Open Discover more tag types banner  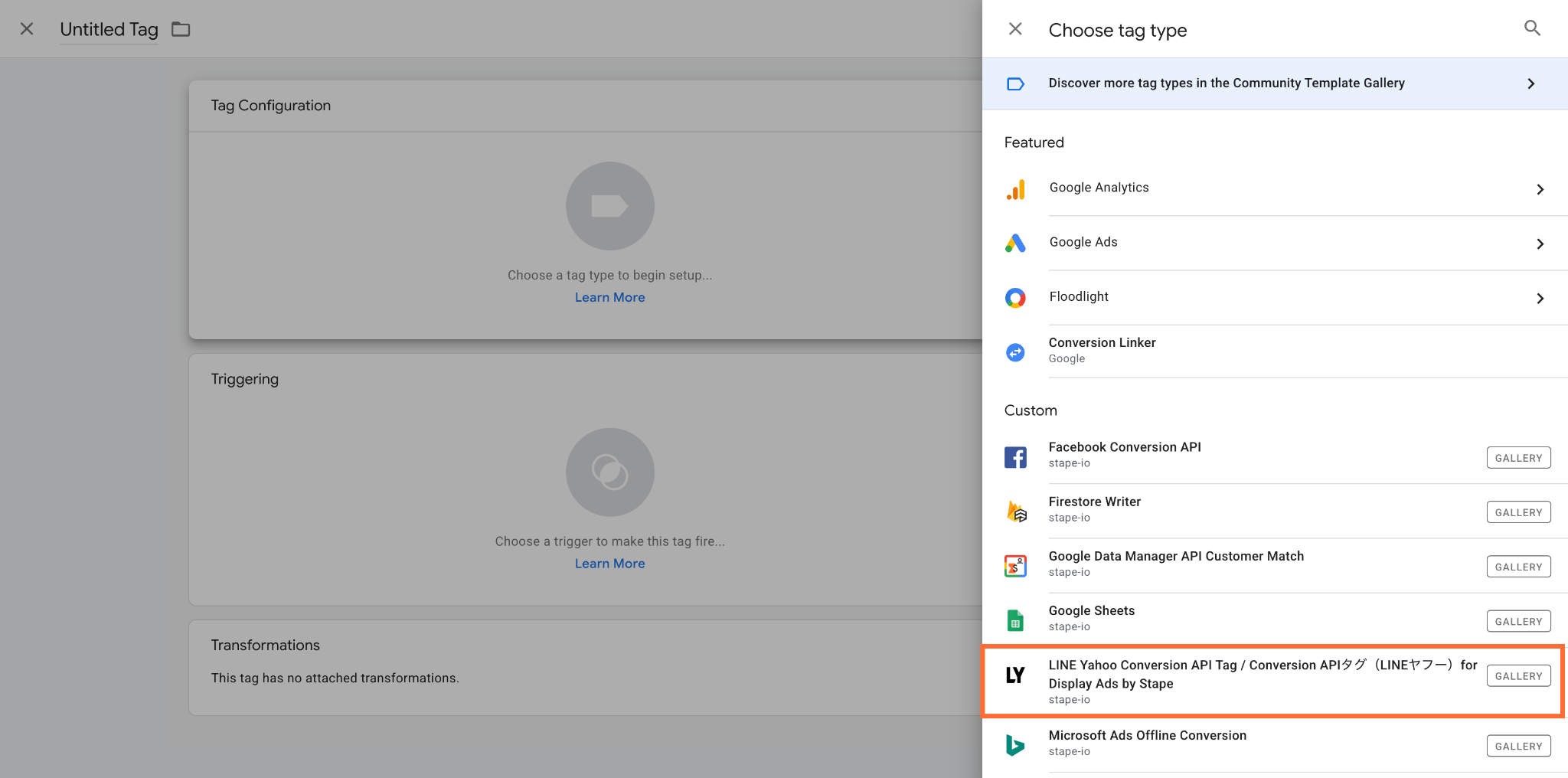(1275, 83)
